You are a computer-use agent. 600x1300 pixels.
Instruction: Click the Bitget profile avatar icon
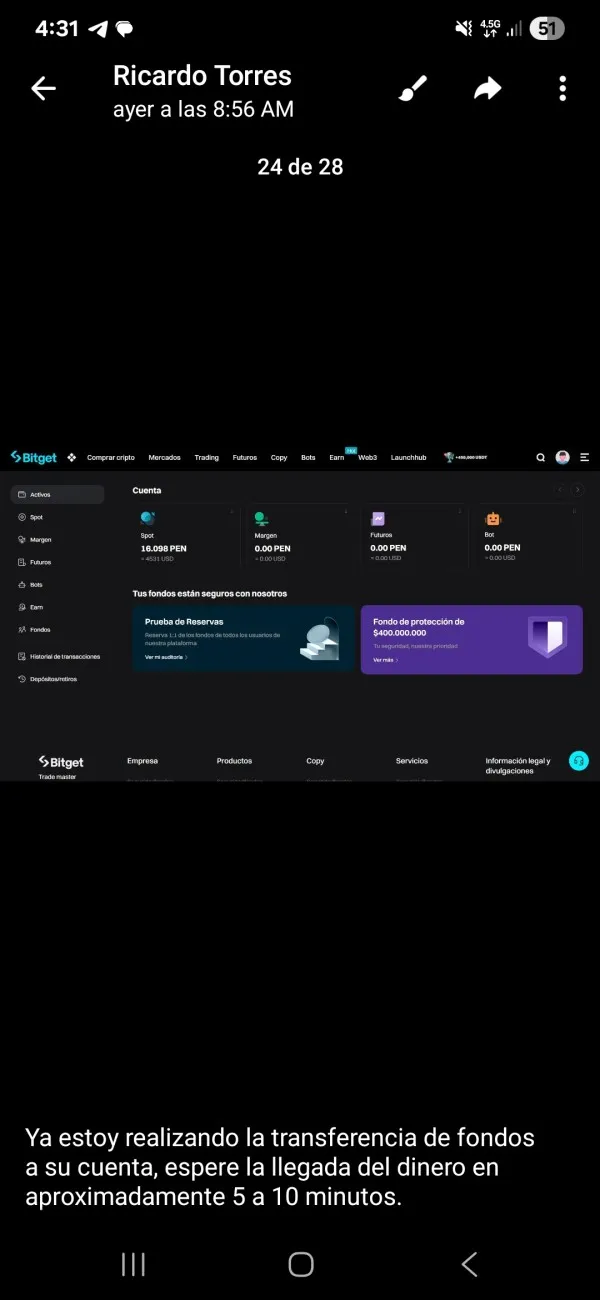click(x=562, y=457)
